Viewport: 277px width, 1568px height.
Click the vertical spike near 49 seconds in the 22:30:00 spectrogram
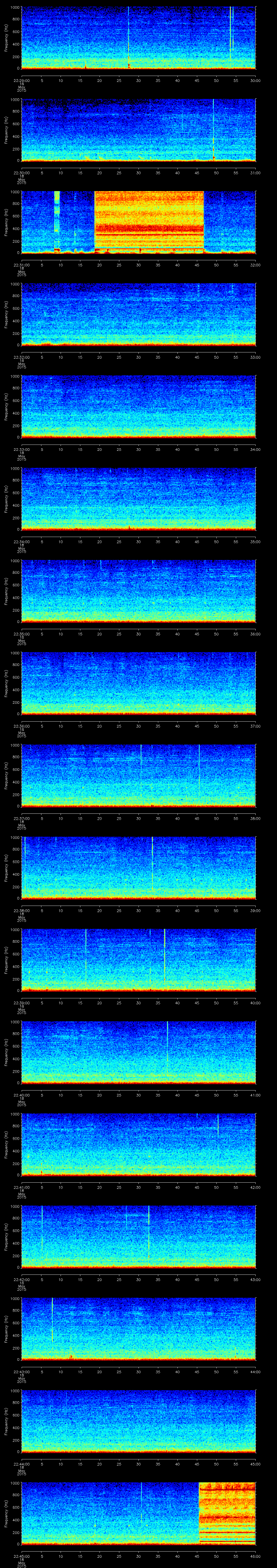pos(213,130)
